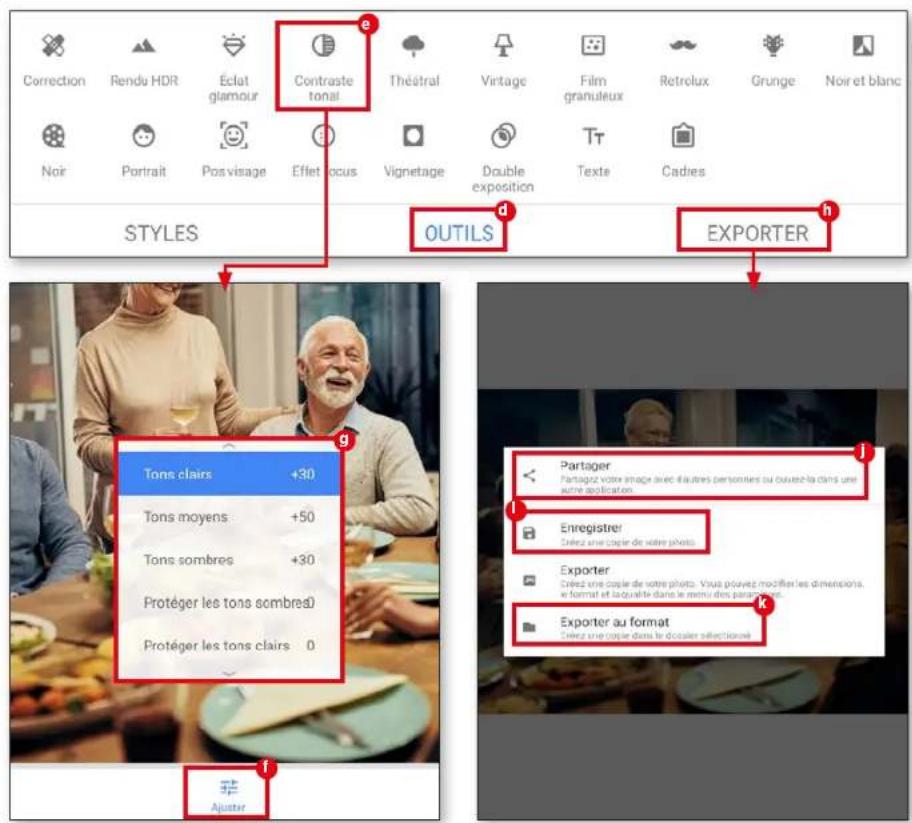This screenshot has height=823, width=912.
Task: Open the Double exposition tool
Action: pos(503,158)
